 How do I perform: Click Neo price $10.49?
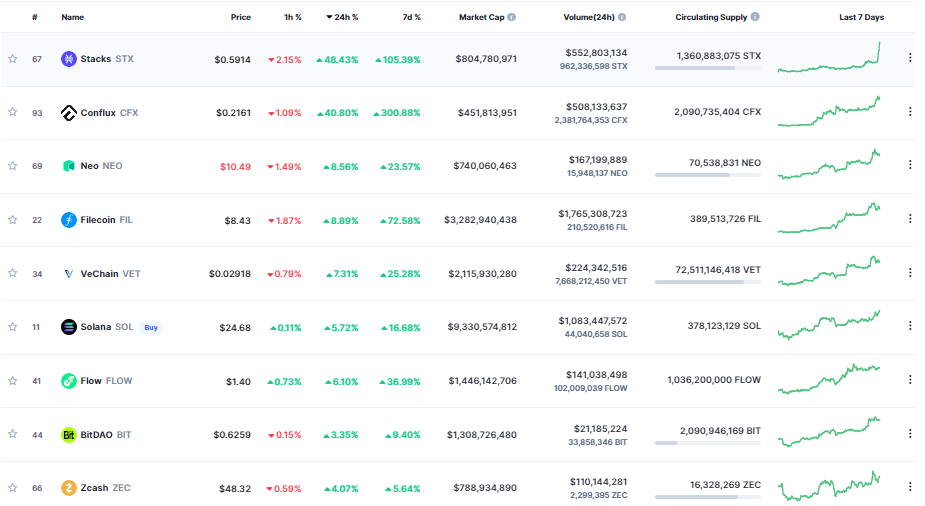click(x=235, y=167)
